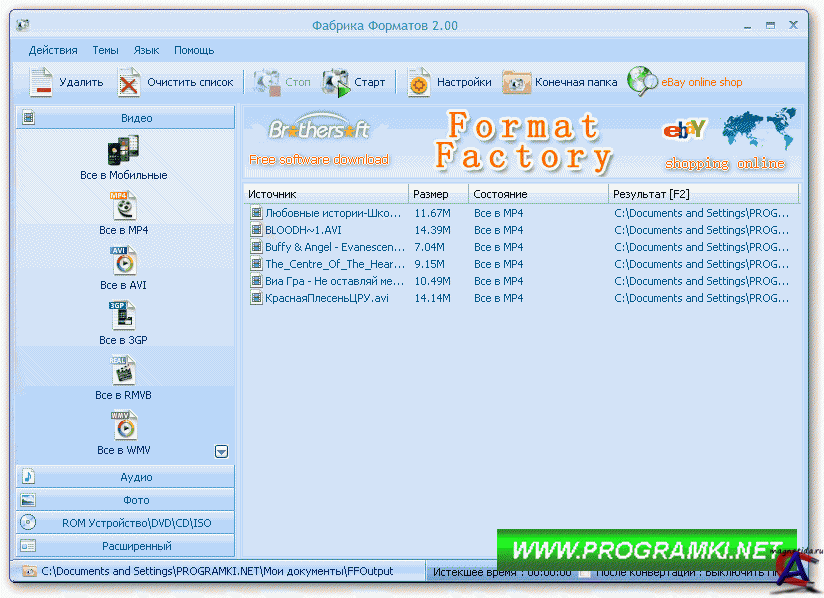The image size is (824, 598).
Task: Click the 11.67M size cell
Action: pyautogui.click(x=432, y=213)
